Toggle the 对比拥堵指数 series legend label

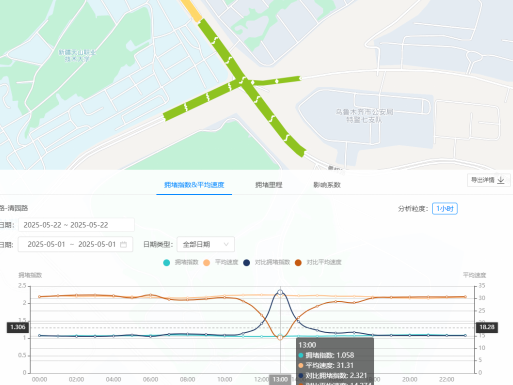click(x=272, y=262)
